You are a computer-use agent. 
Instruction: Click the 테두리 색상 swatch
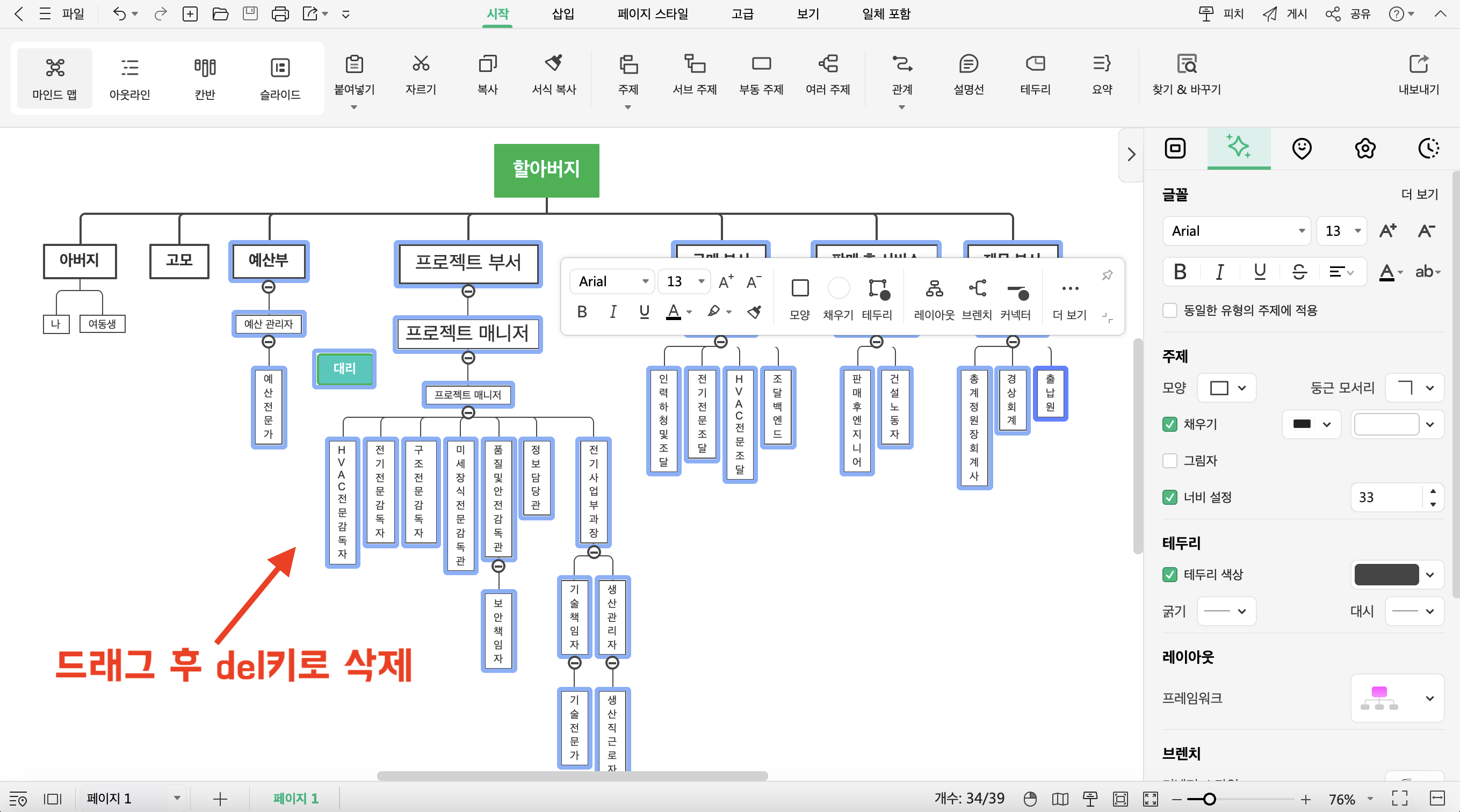1383,574
